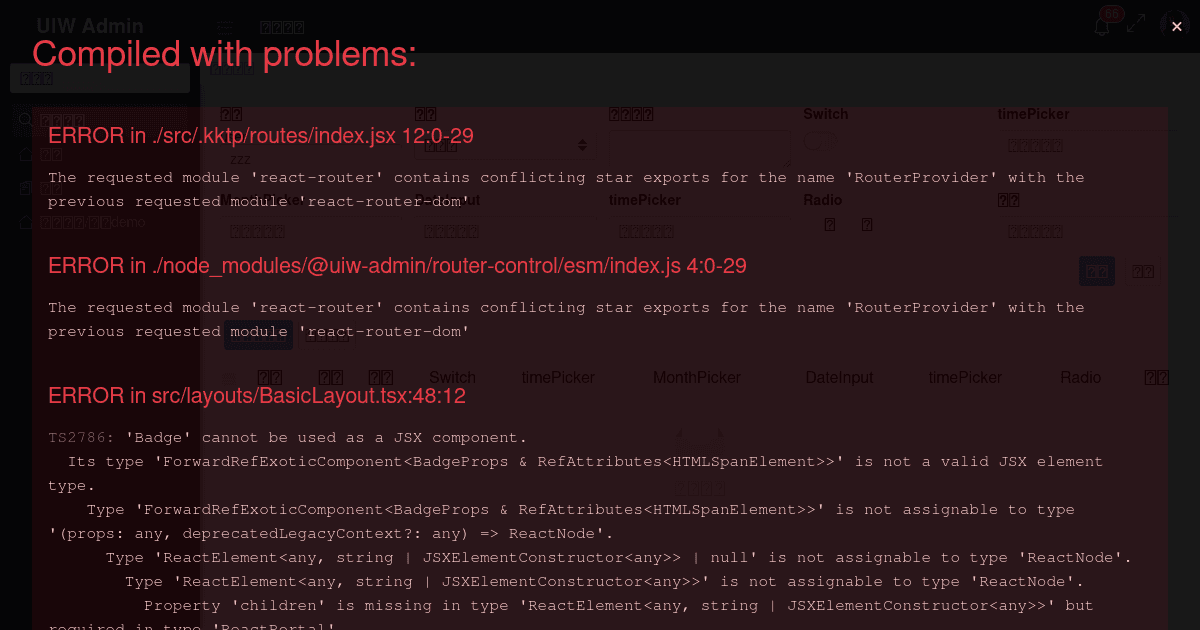The height and width of the screenshot is (630, 1200).
Task: Click the document icon in the sidebar navigation
Action: tap(25, 188)
